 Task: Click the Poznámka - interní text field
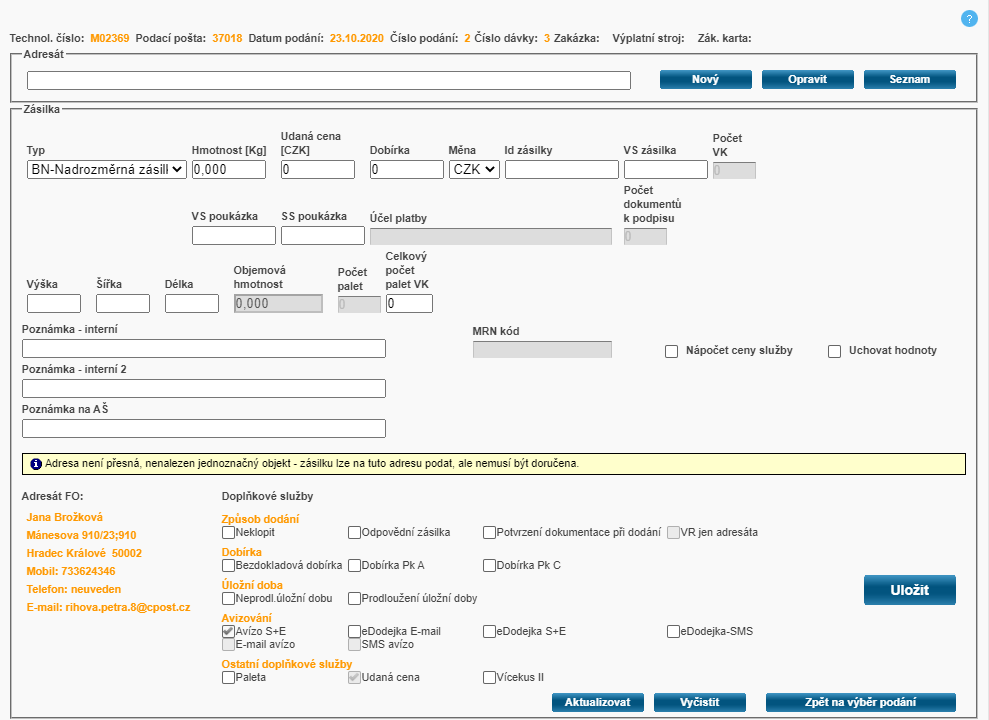click(203, 348)
